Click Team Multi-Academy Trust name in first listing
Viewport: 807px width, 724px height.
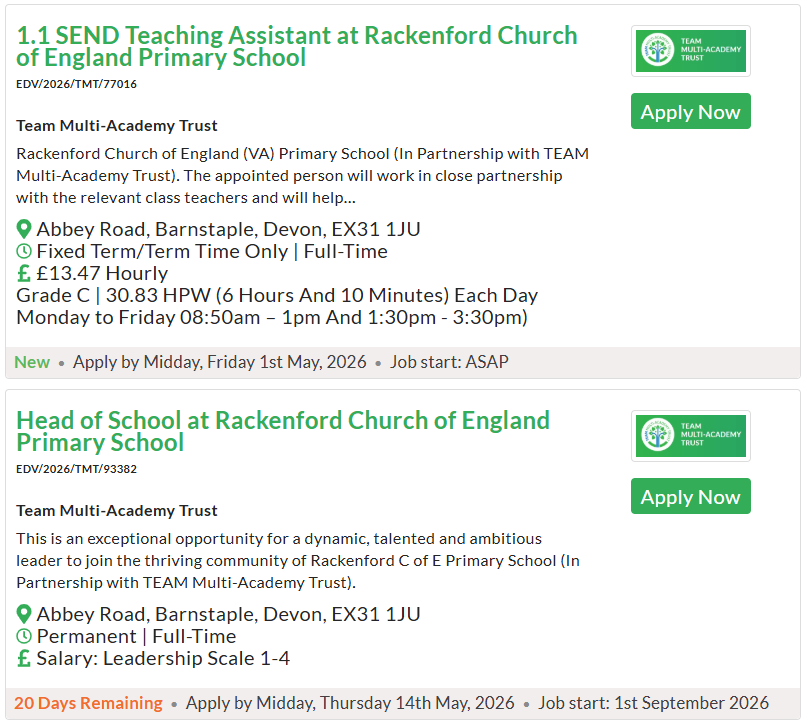[117, 126]
